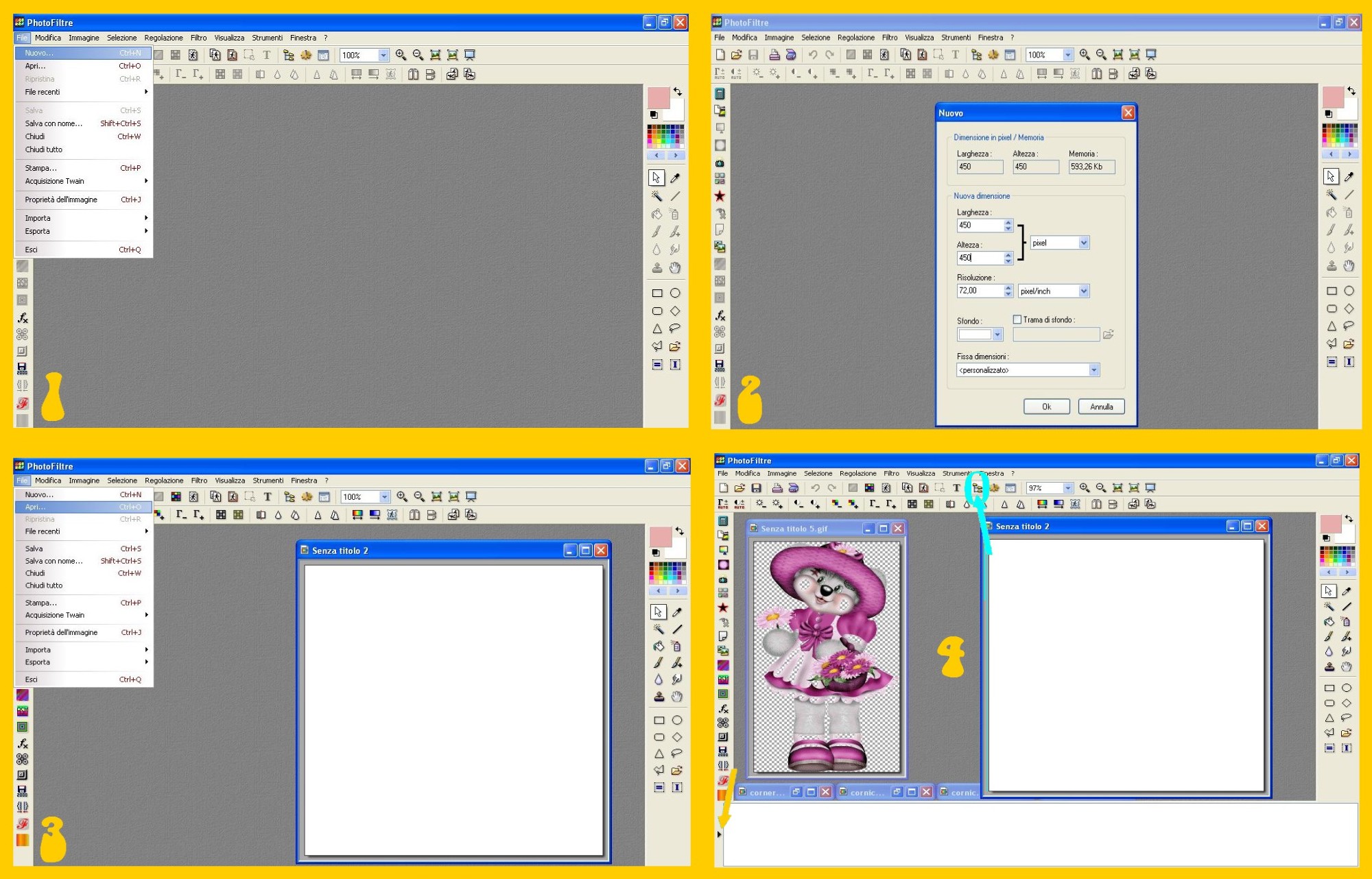
Task: Select the ellipse selection tool in screenshot 3
Action: pos(677,720)
